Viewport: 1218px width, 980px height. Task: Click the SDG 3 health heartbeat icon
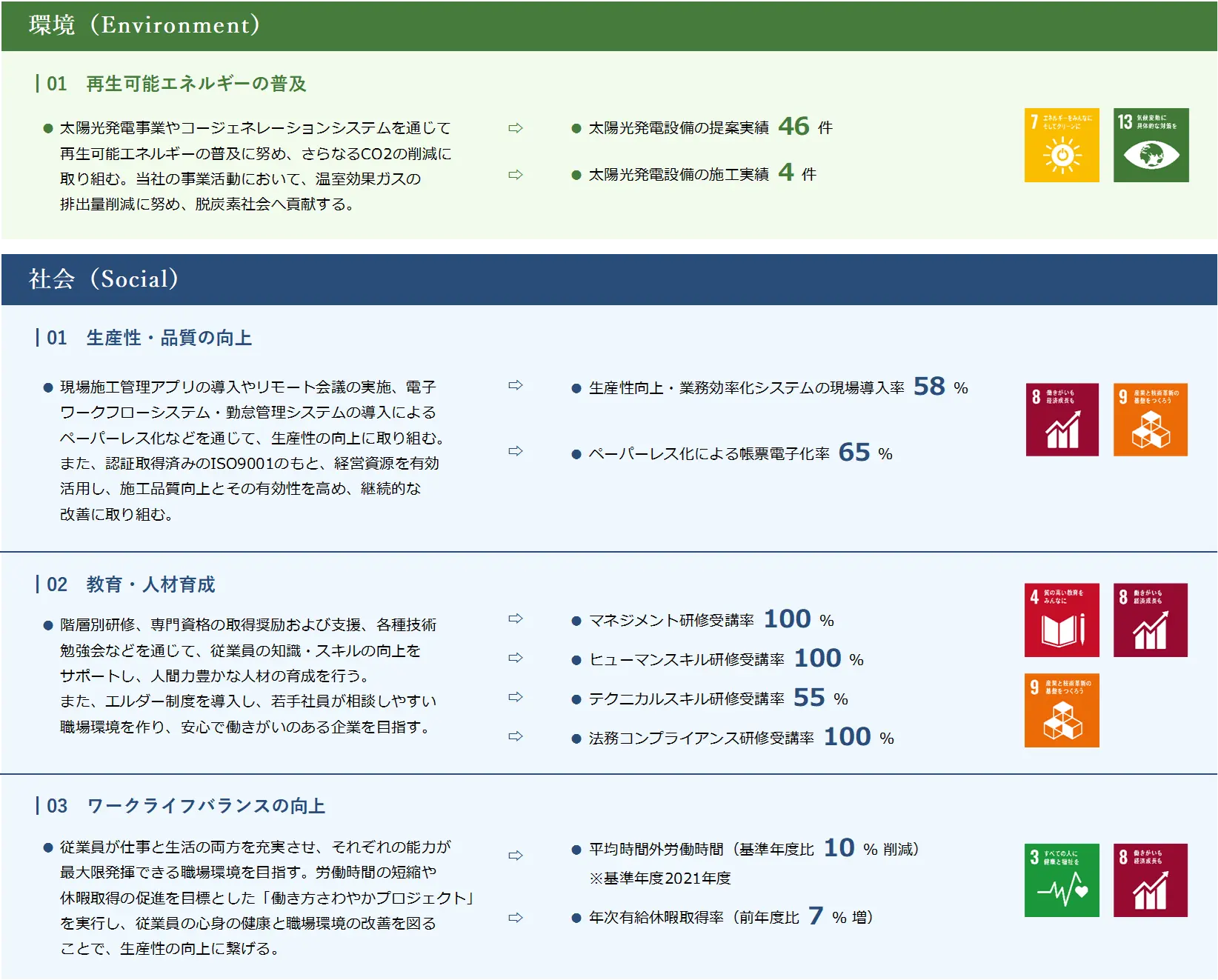(1062, 880)
